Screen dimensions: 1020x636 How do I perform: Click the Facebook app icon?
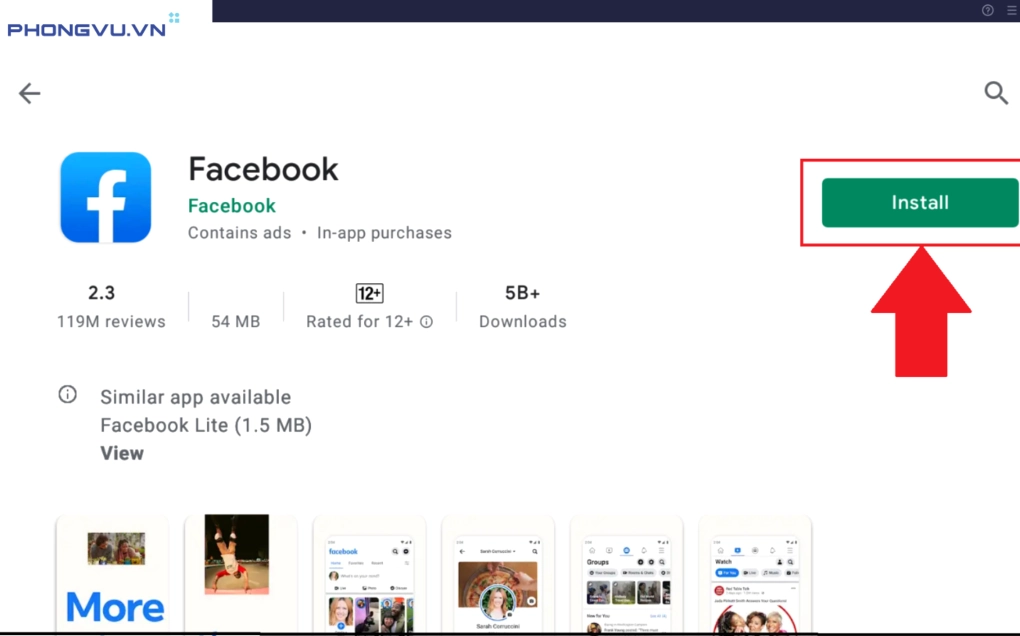105,197
